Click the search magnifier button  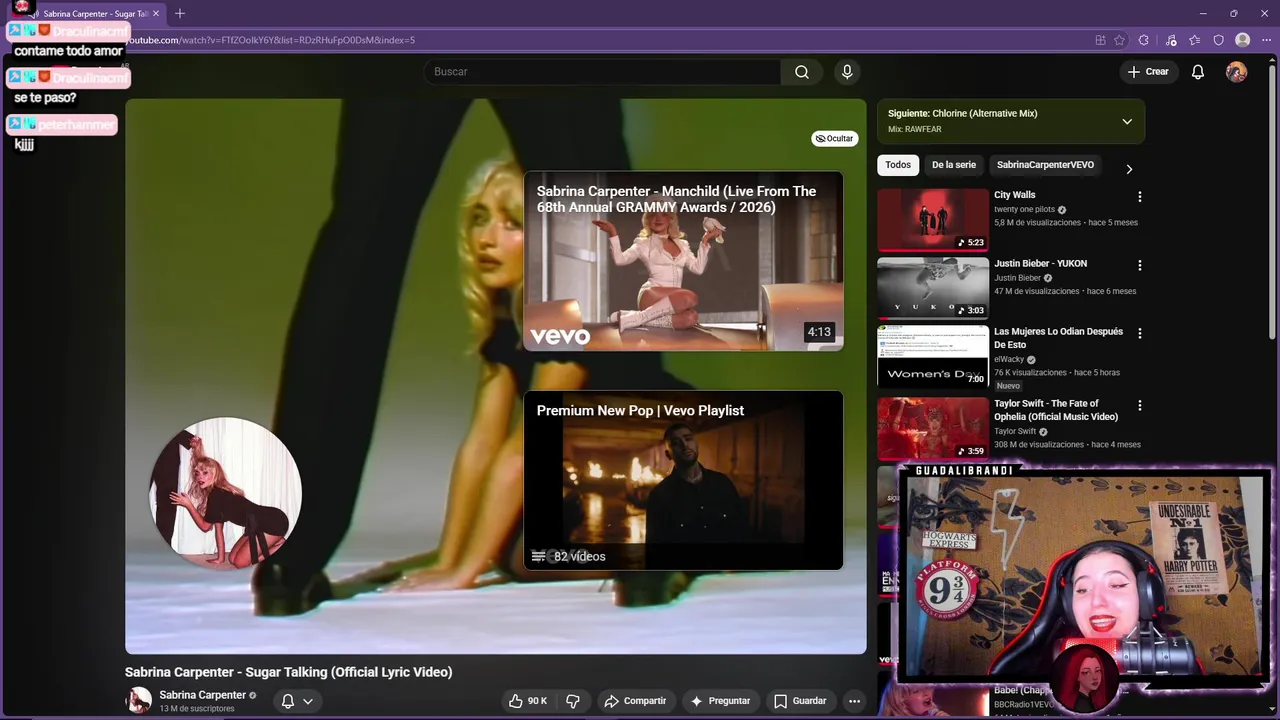(x=801, y=72)
